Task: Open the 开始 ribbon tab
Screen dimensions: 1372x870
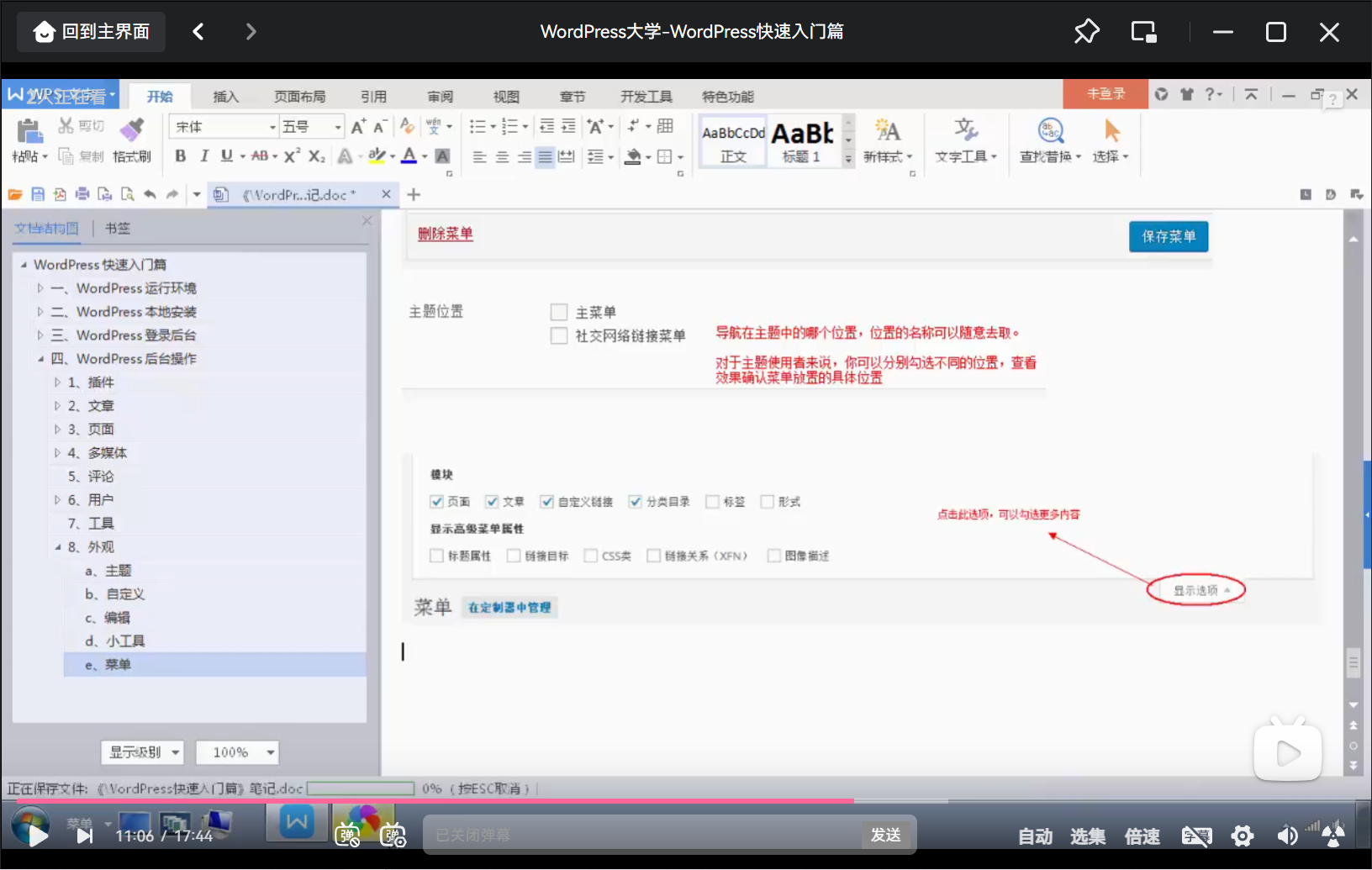Action: coord(160,97)
